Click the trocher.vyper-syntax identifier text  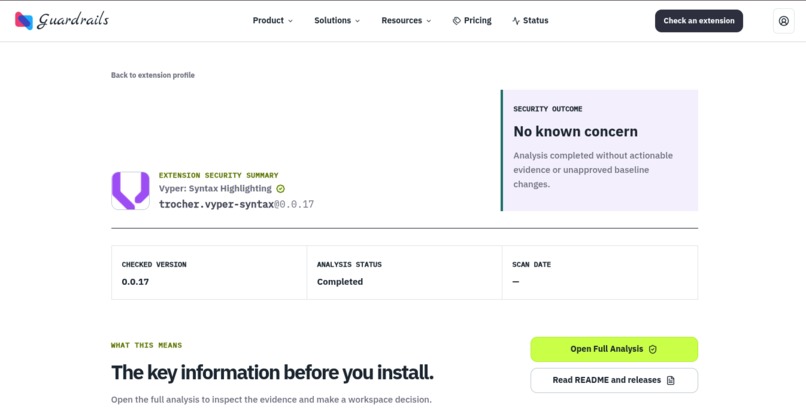pos(216,204)
